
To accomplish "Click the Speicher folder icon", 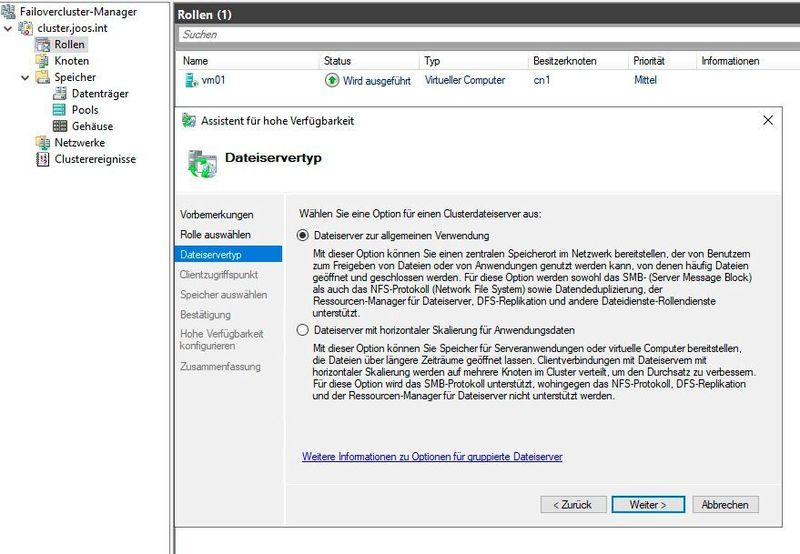I will (42, 77).
